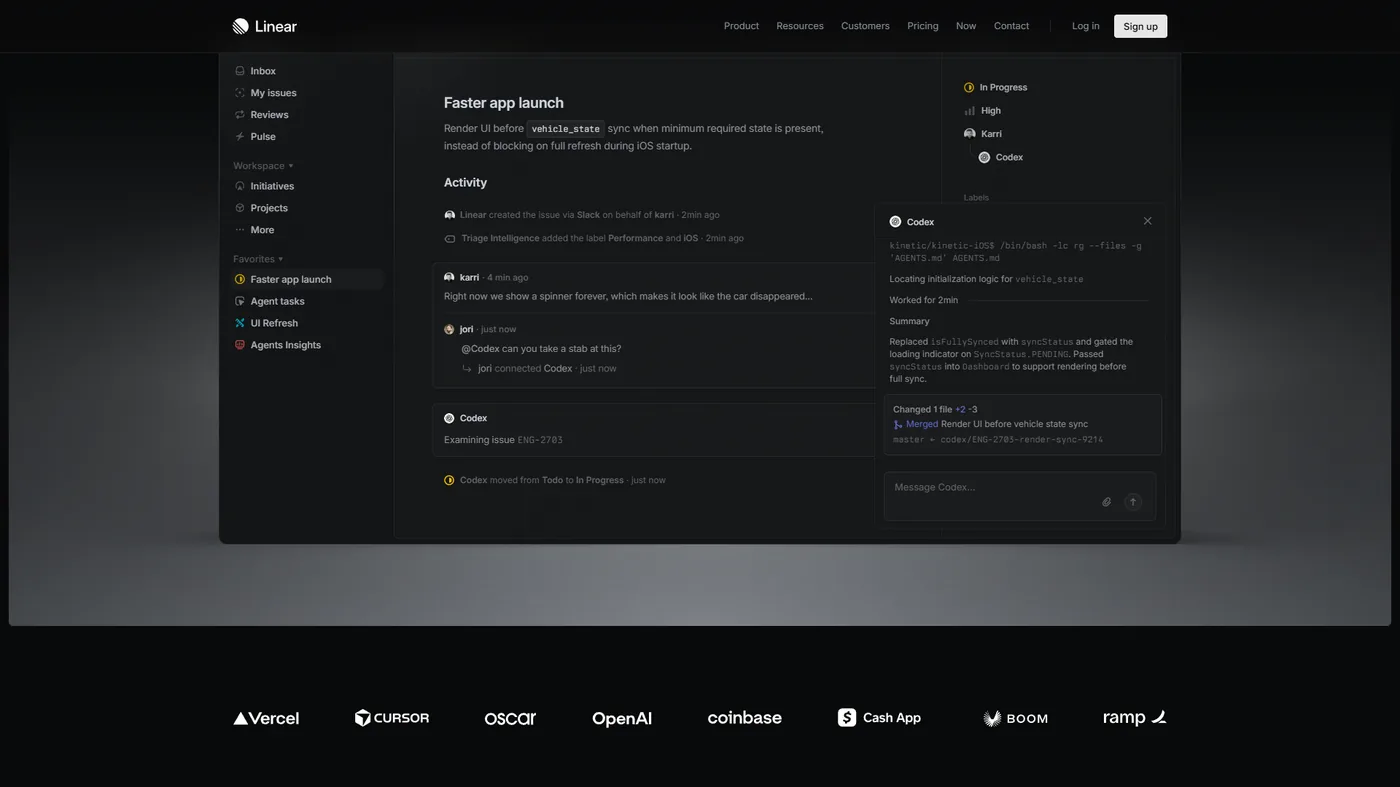The width and height of the screenshot is (1400, 787).
Task: Click Karri's assignee avatar
Action: click(x=969, y=134)
